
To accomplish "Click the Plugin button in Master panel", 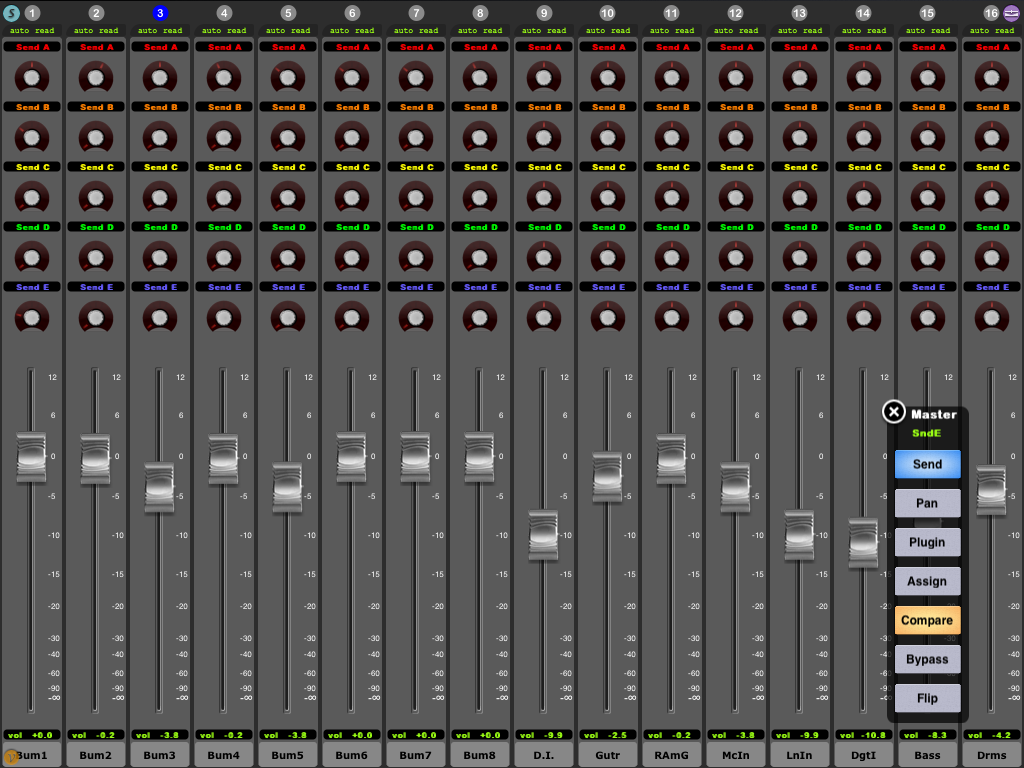I will 927,542.
